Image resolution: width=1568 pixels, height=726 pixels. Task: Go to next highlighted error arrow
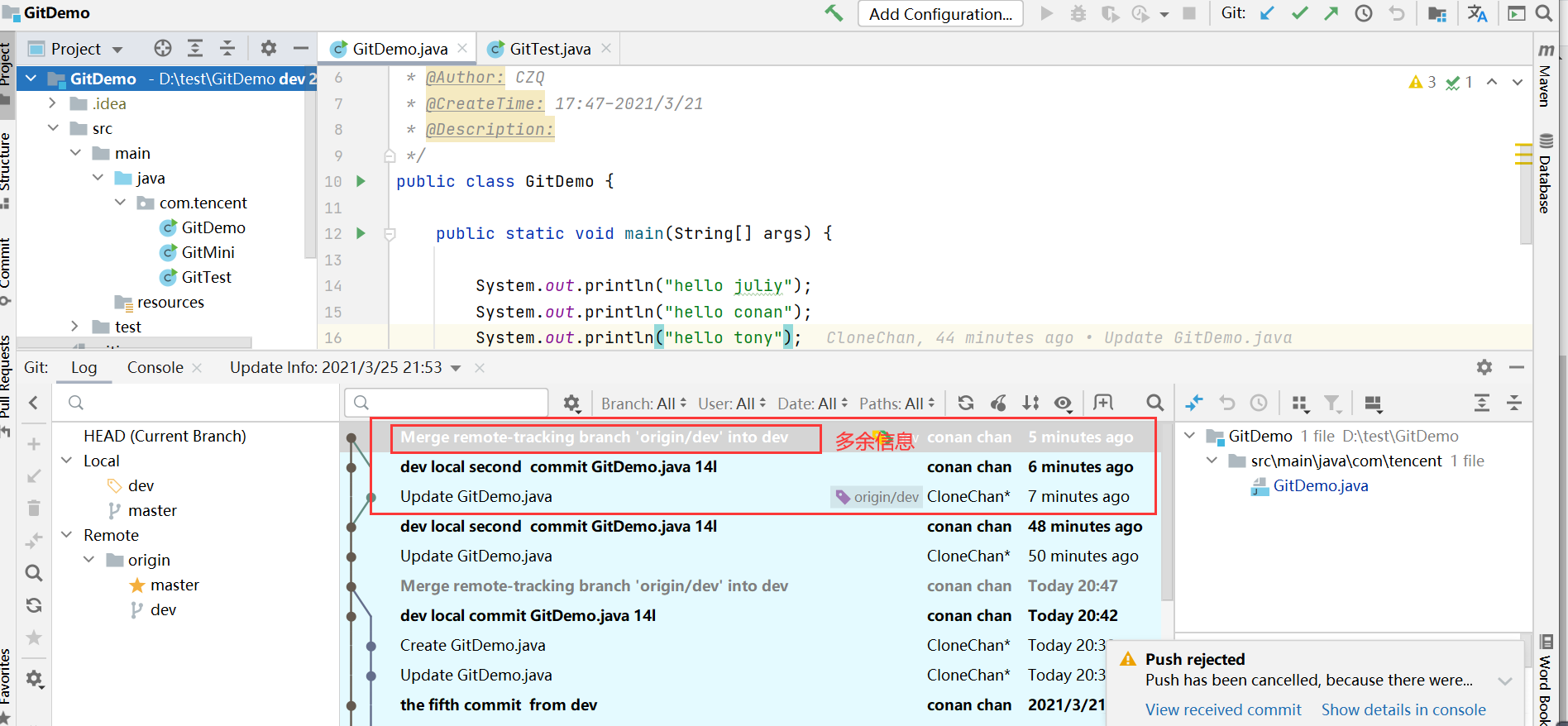tap(1518, 82)
